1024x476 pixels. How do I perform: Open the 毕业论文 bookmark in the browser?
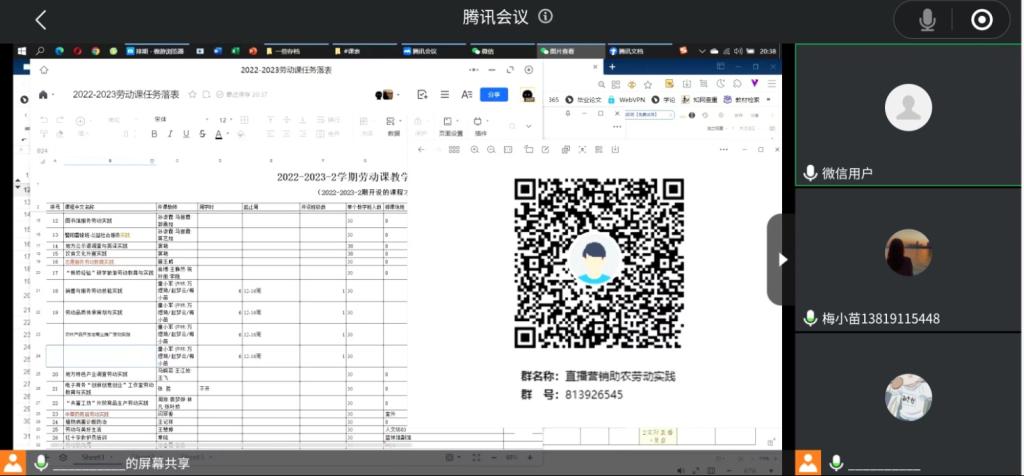coord(583,100)
